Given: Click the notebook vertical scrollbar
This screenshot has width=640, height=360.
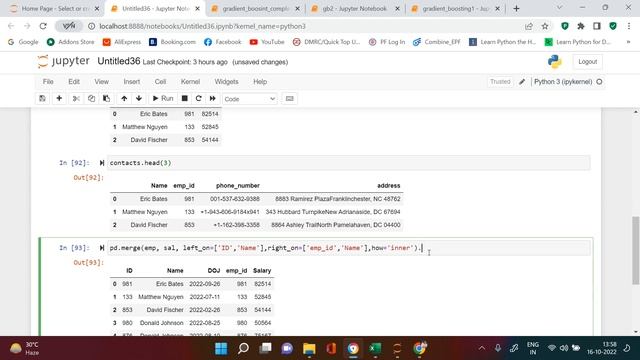Looking at the screenshot, I should pos(636,250).
